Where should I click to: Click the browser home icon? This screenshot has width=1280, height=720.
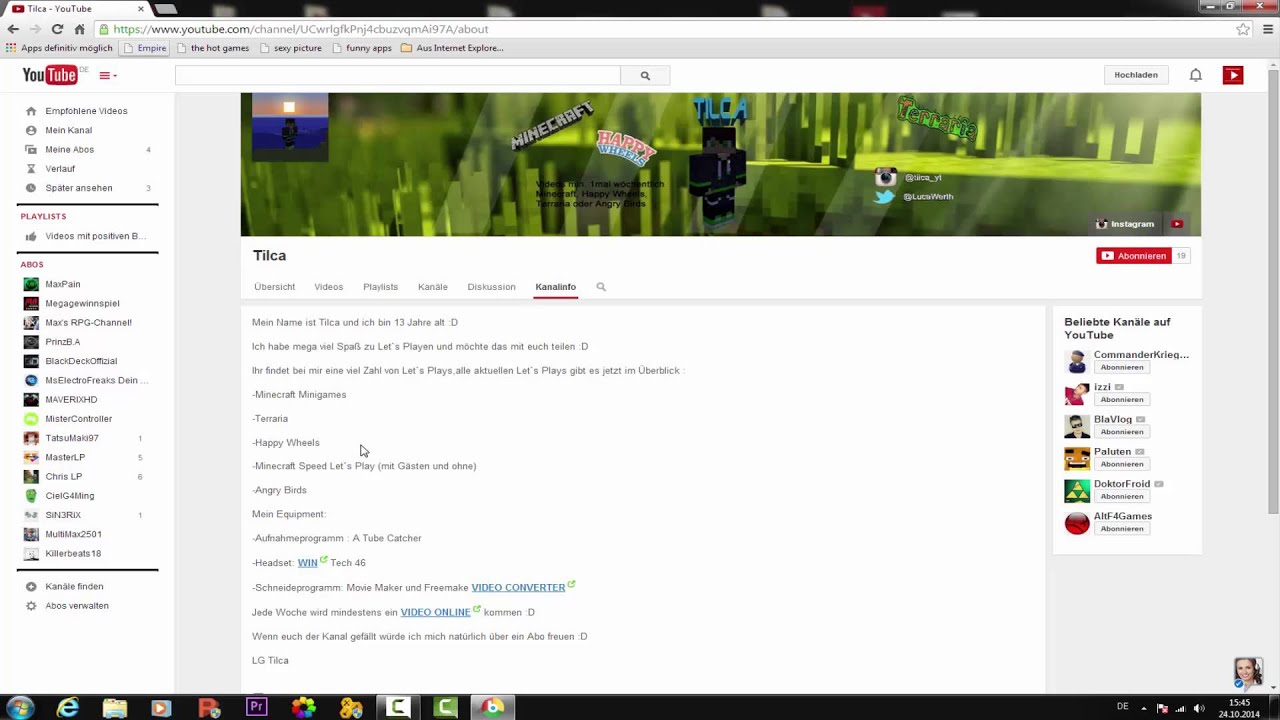[80, 29]
